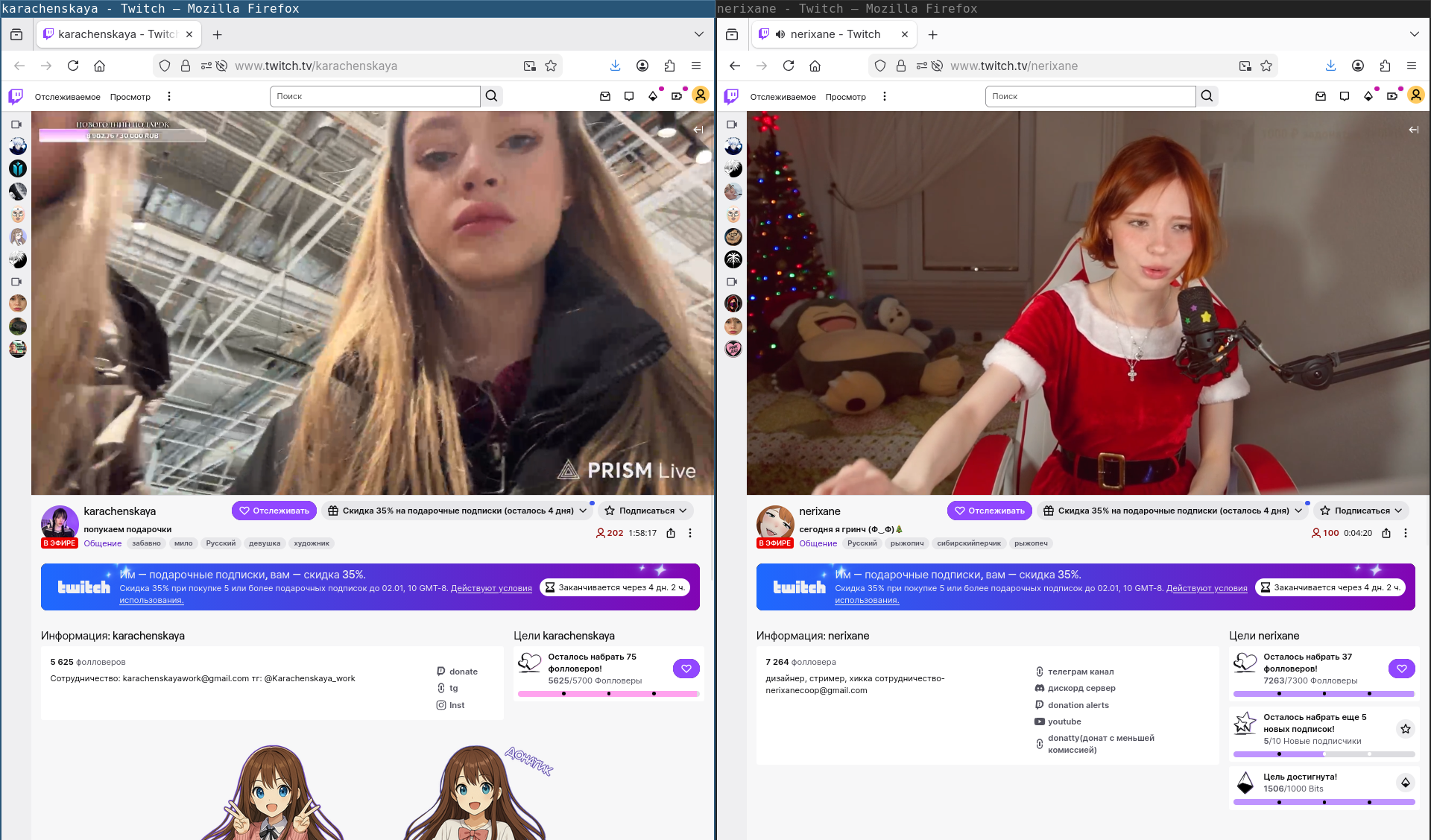This screenshot has height=840, width=1431.
Task: Bookmark the nerixane page with the star
Action: (1266, 66)
